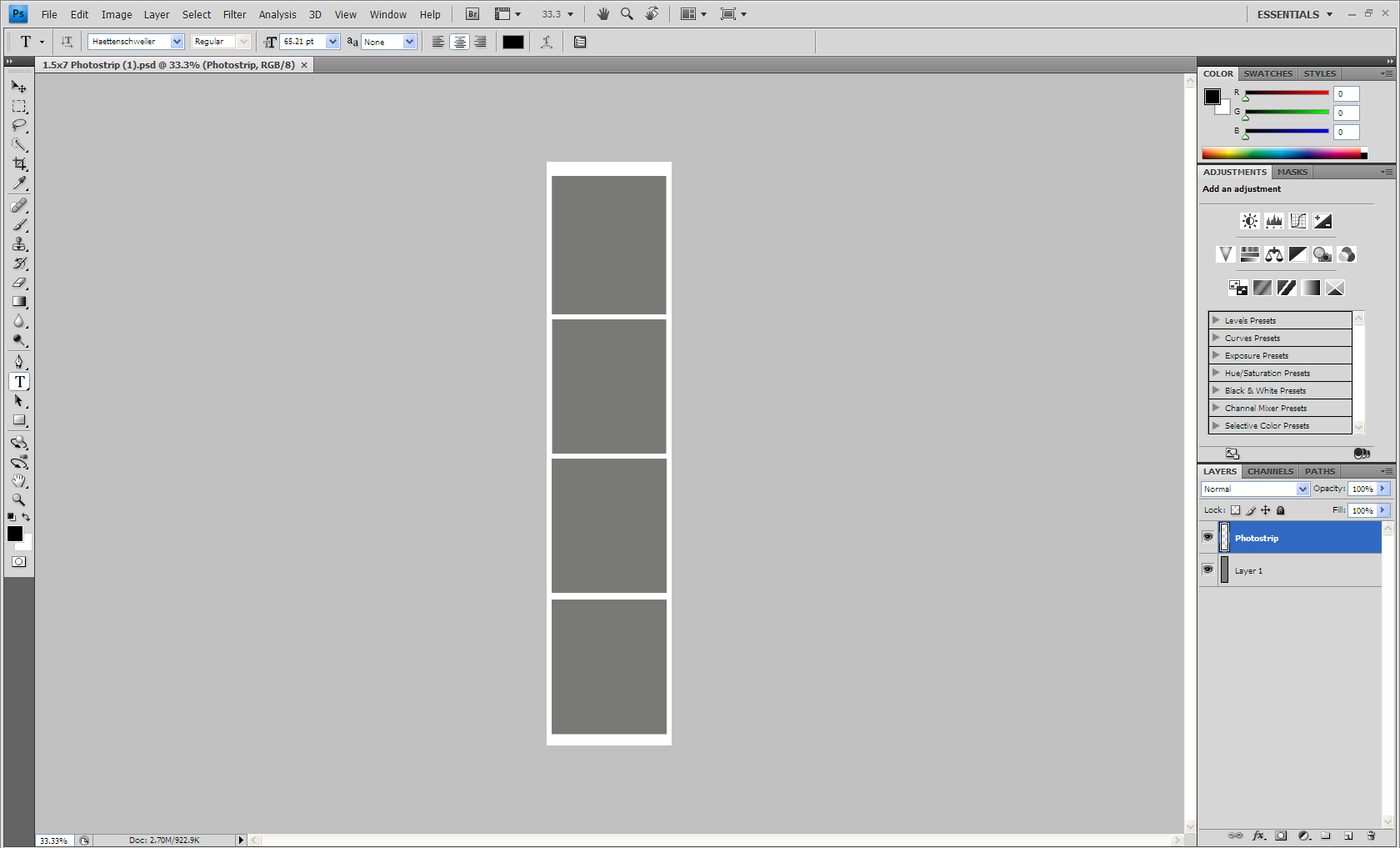
Task: Switch to the Channels tab
Action: click(x=1270, y=471)
